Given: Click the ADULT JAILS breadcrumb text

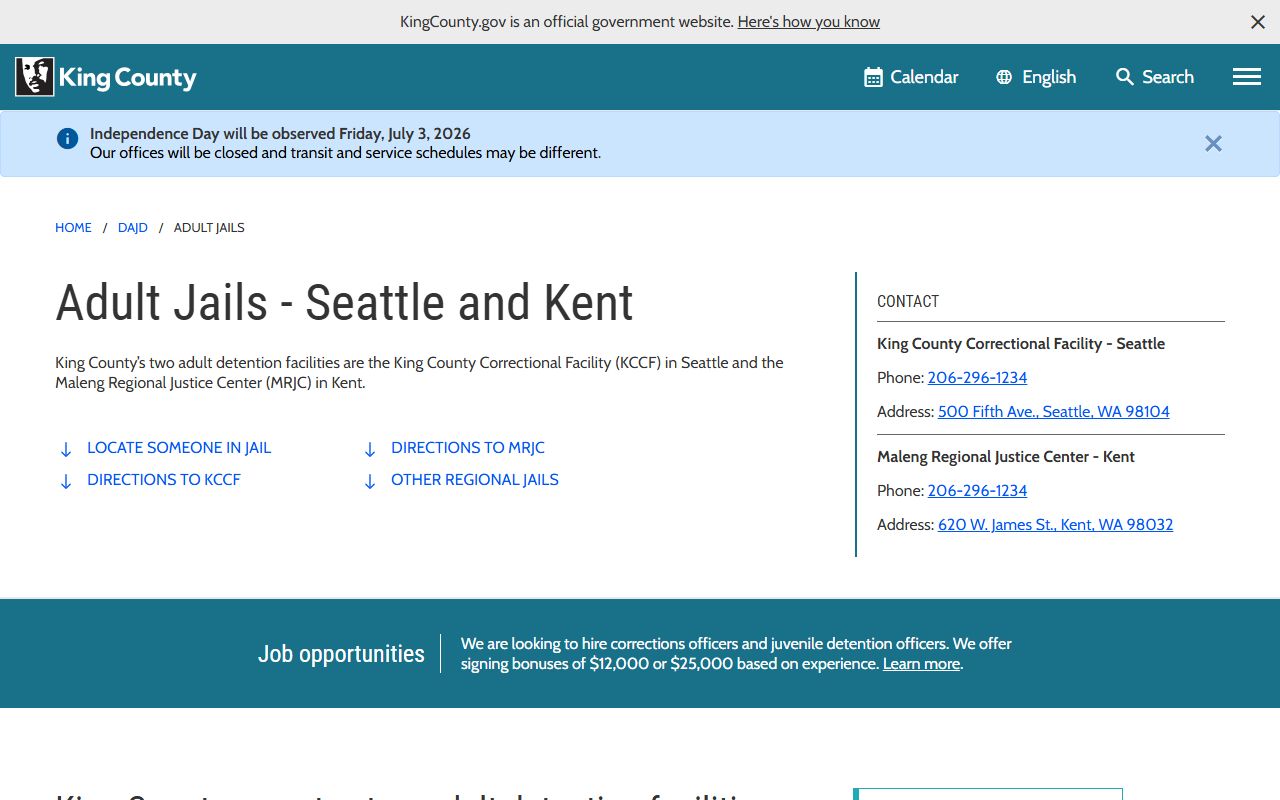Looking at the screenshot, I should pyautogui.click(x=209, y=228).
